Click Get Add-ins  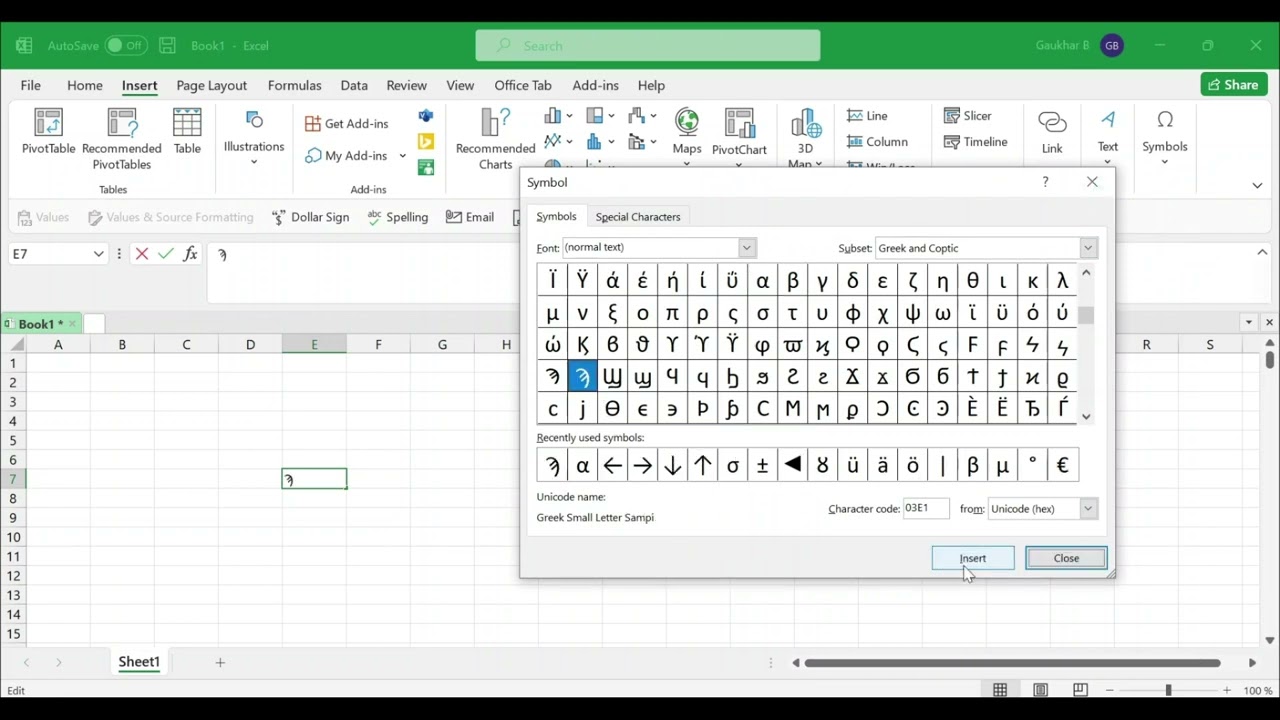coord(346,123)
